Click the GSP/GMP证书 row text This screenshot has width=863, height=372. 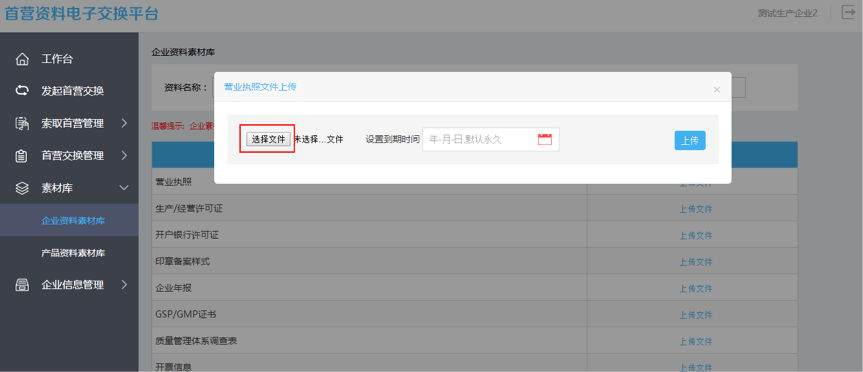pyautogui.click(x=185, y=315)
